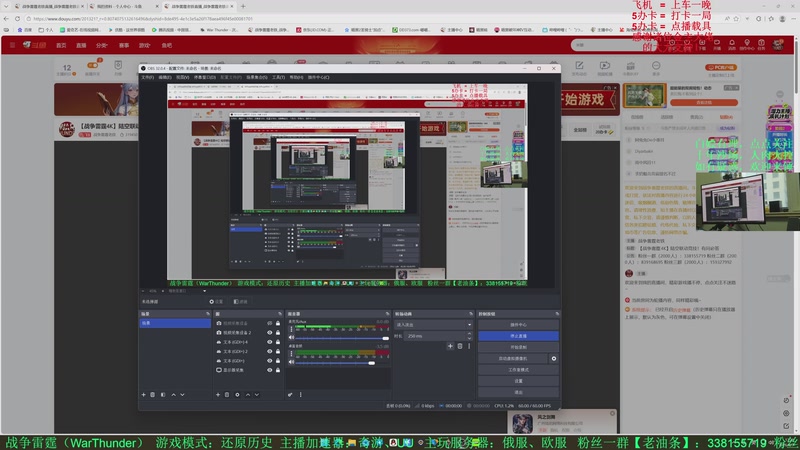Image resolution: width=800 pixels, height=450 pixels.
Task: Unlock the 视频采集设备 2 source
Action: (278, 333)
